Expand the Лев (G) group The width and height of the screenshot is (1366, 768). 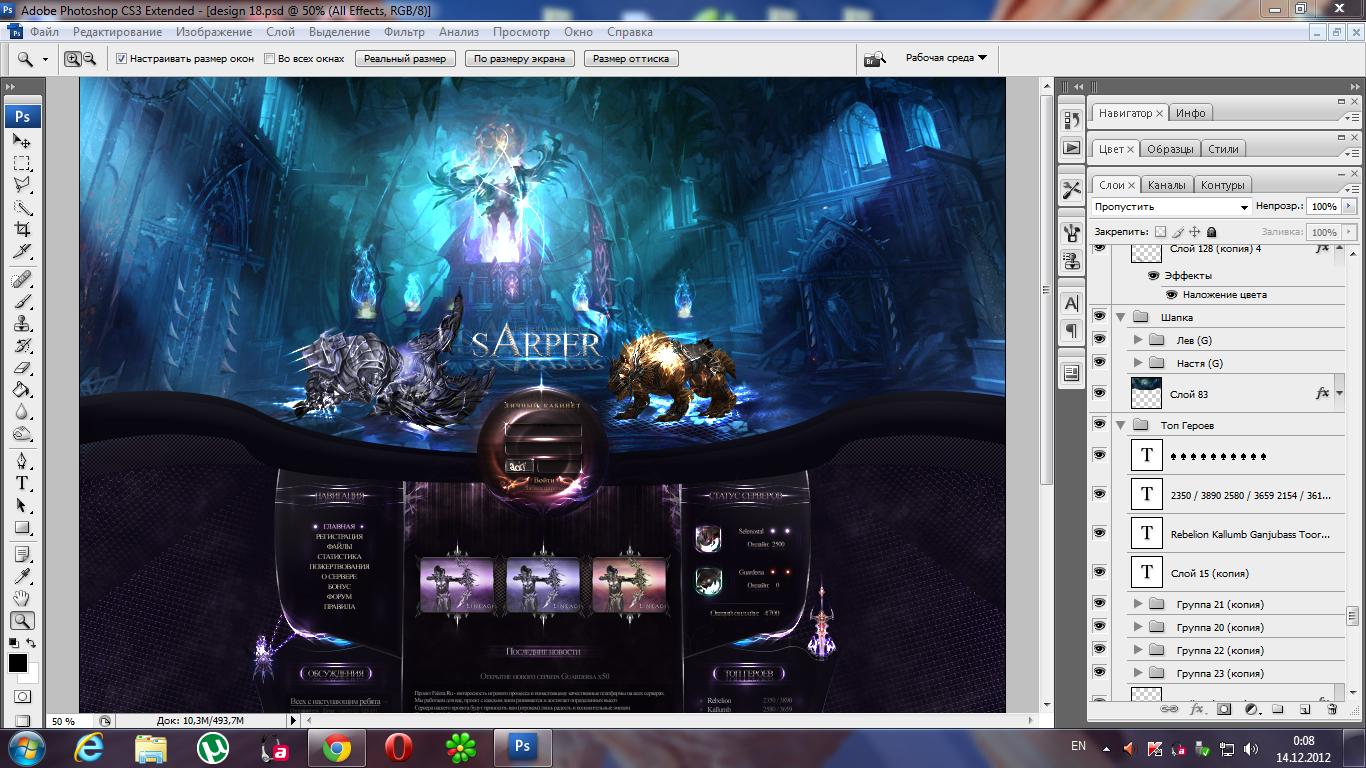tap(1138, 340)
